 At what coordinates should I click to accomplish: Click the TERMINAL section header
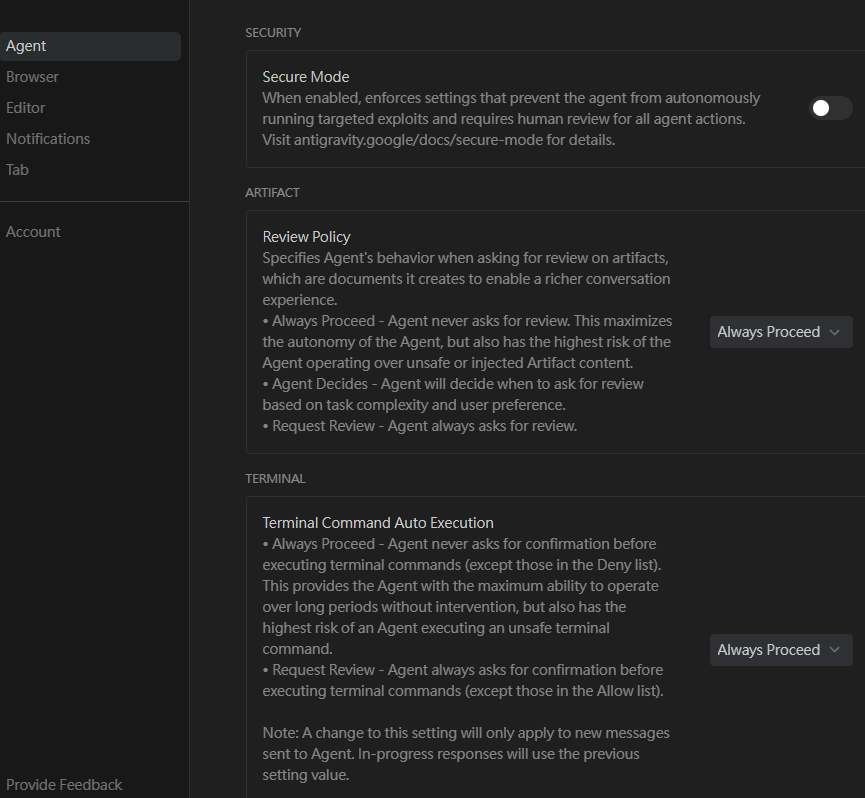pos(275,478)
